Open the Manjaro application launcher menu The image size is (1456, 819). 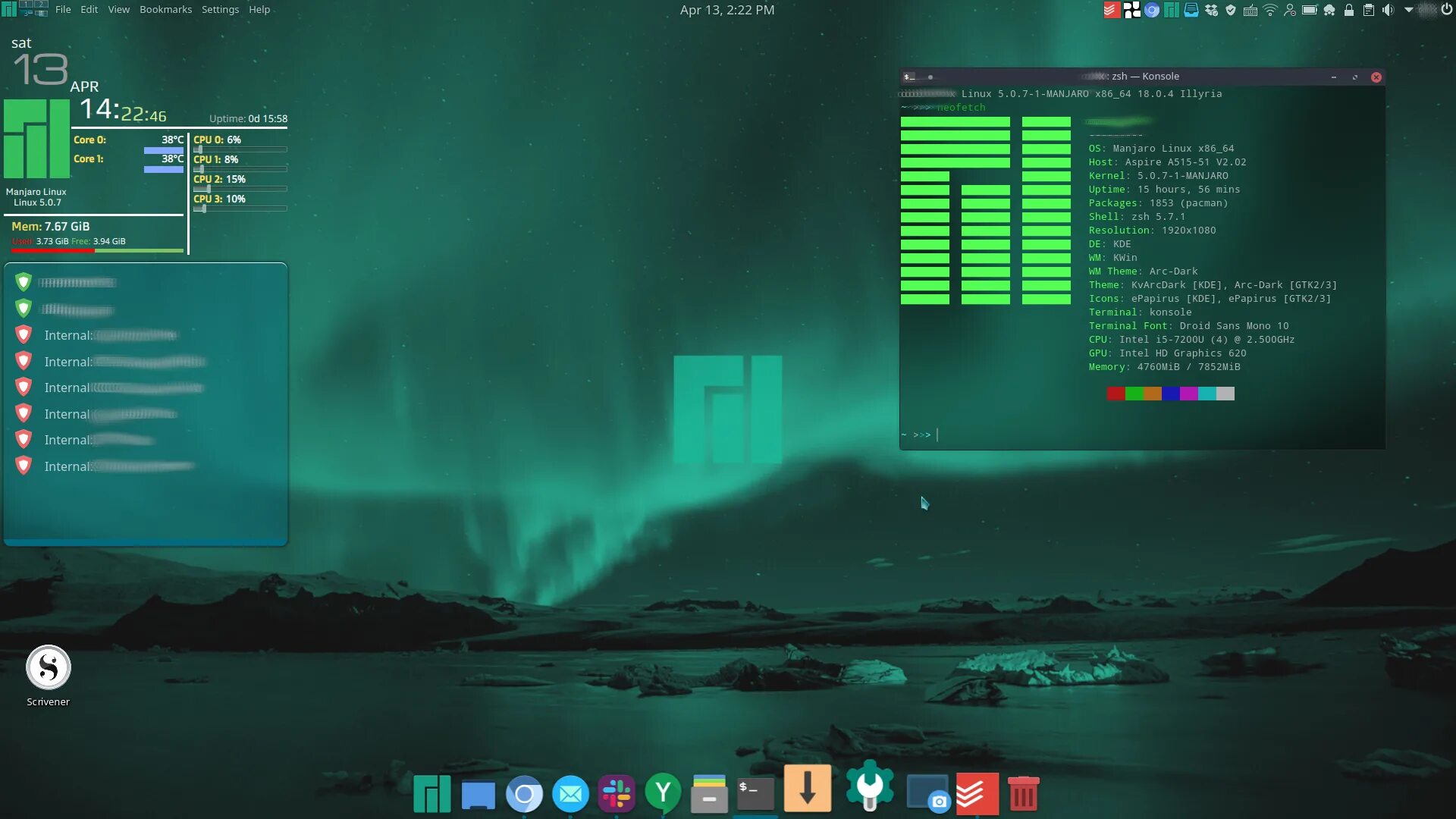coord(9,9)
